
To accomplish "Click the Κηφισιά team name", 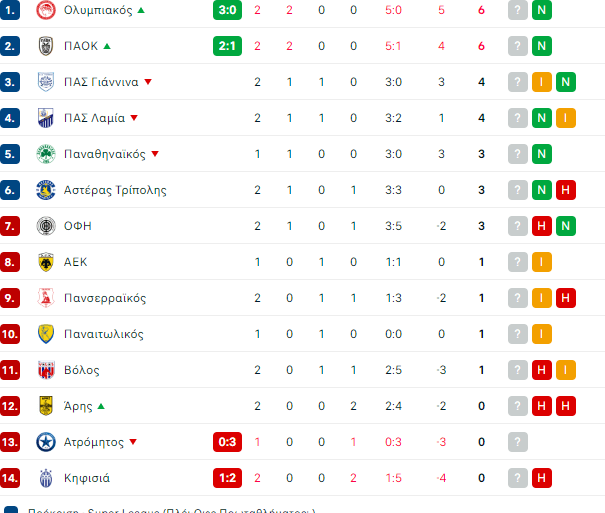I will coord(87,478).
